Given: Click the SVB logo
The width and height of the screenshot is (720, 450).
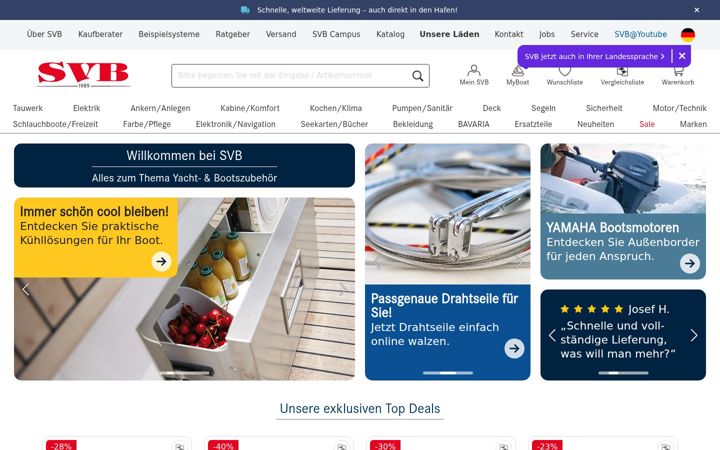Looking at the screenshot, I should tap(83, 74).
